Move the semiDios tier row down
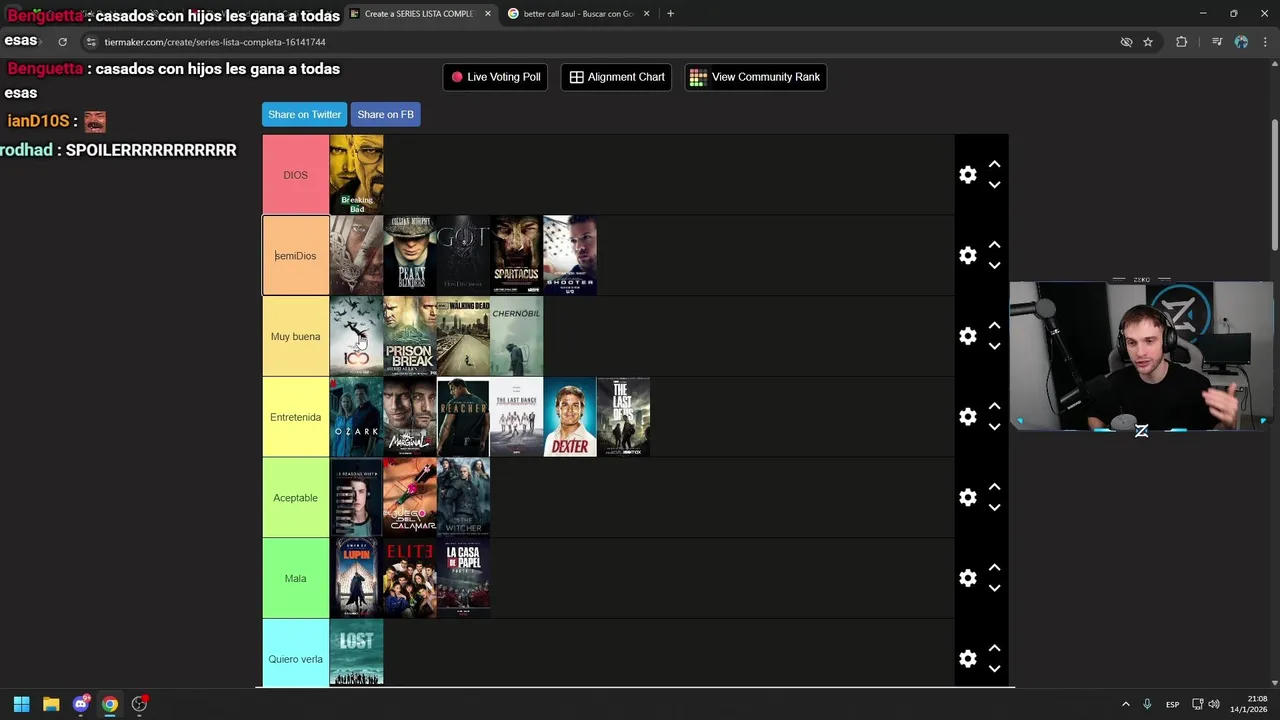1280x720 pixels. (994, 266)
